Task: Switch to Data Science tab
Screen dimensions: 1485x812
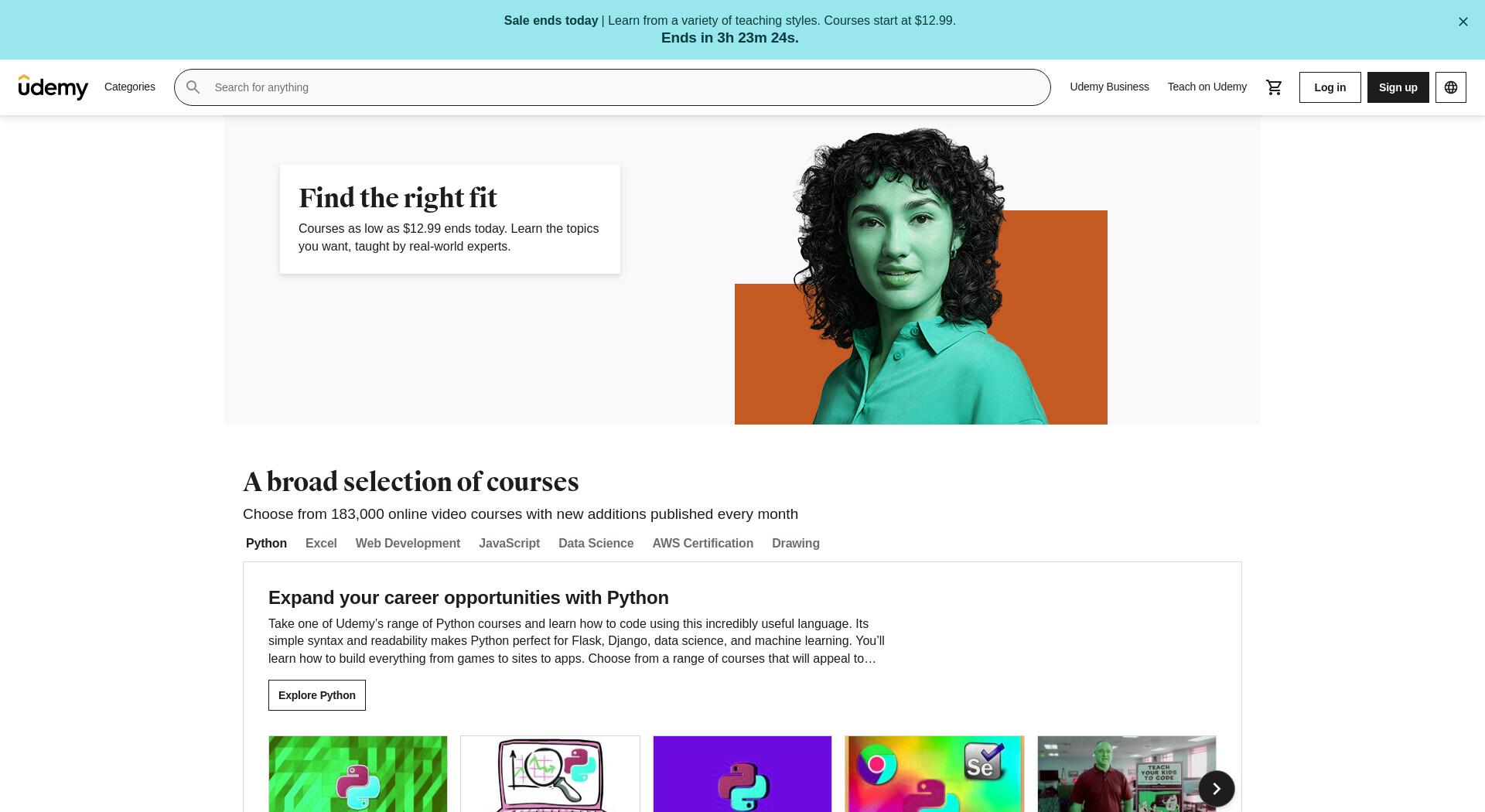Action: coord(596,543)
